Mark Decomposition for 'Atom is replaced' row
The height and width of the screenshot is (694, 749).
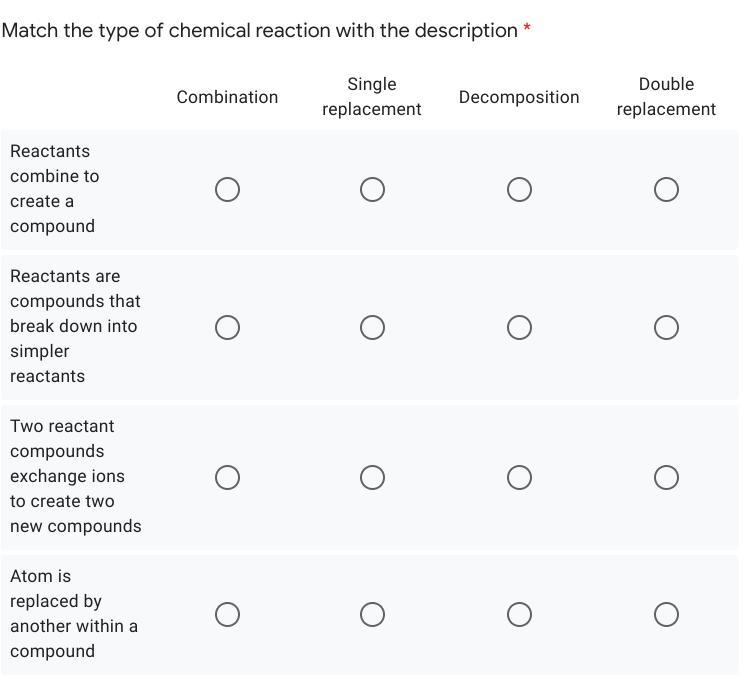pos(519,614)
